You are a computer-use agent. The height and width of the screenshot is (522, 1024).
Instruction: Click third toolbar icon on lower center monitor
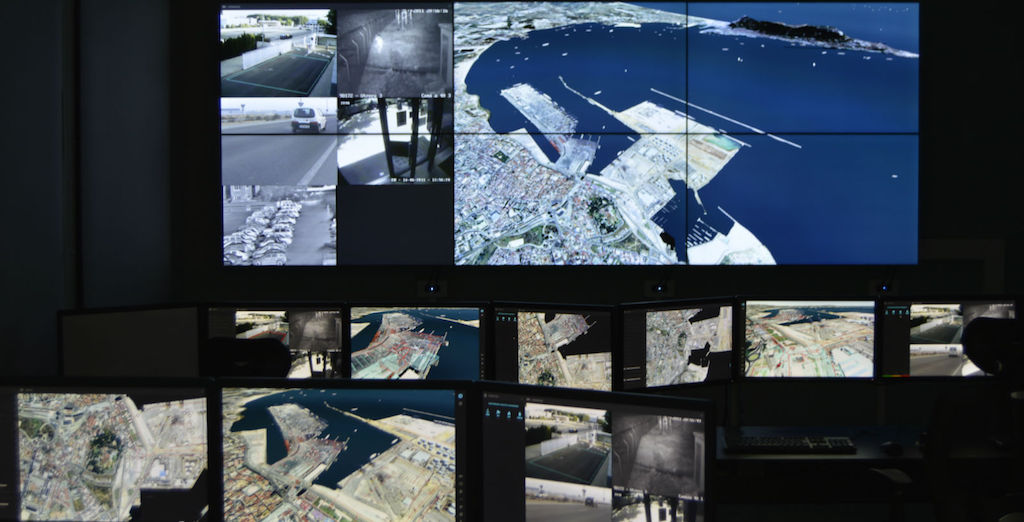point(510,414)
